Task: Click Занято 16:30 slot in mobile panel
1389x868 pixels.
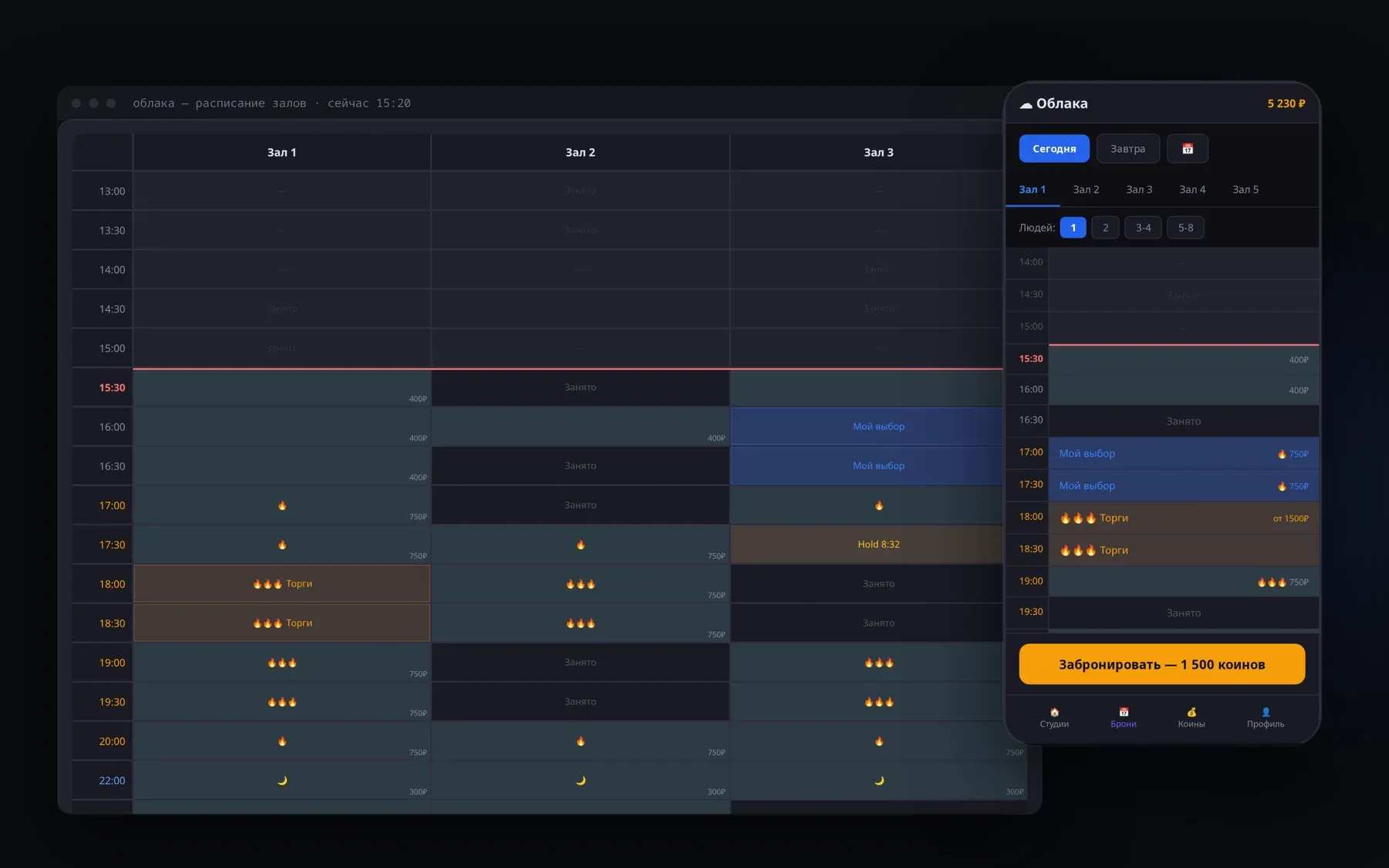Action: point(1184,421)
